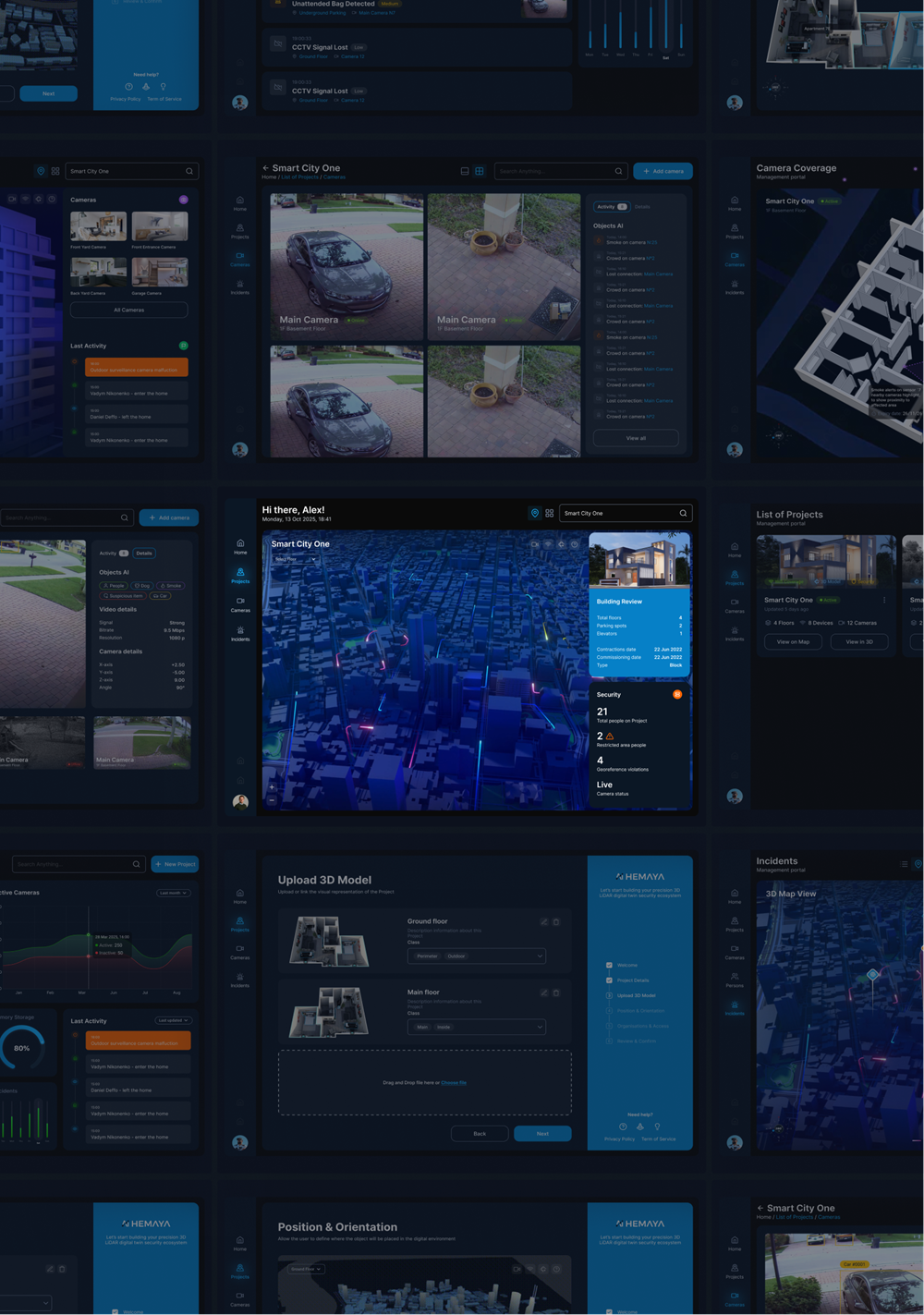Click the camera icon on the city map toolbar
This screenshot has height=1315, width=924.
(534, 544)
